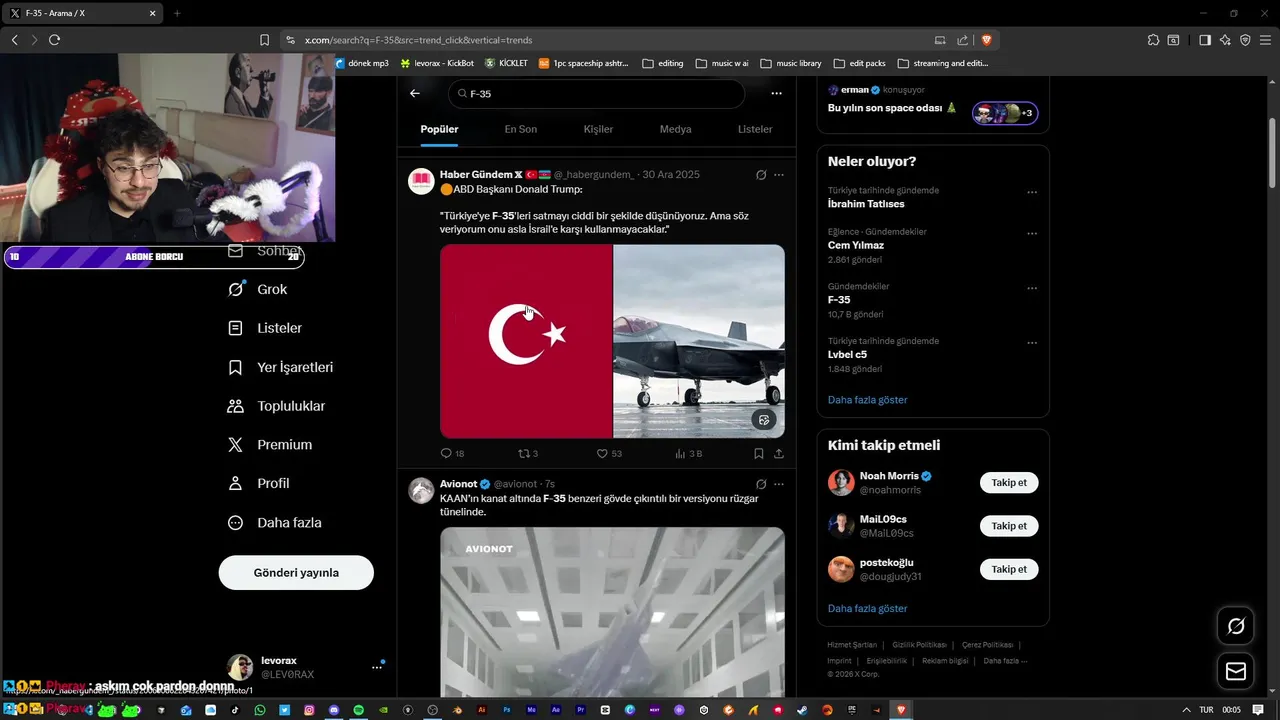
Task: Click the Brave shields lion icon in address bar
Action: pos(987,40)
